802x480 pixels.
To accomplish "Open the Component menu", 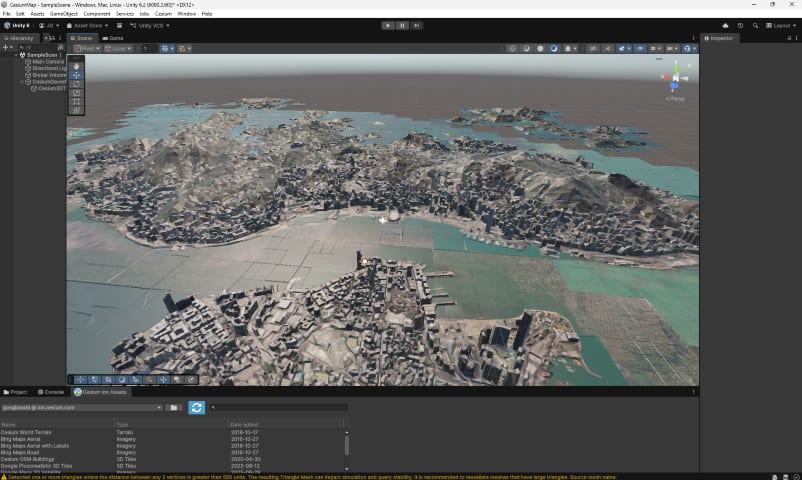I will coord(97,14).
